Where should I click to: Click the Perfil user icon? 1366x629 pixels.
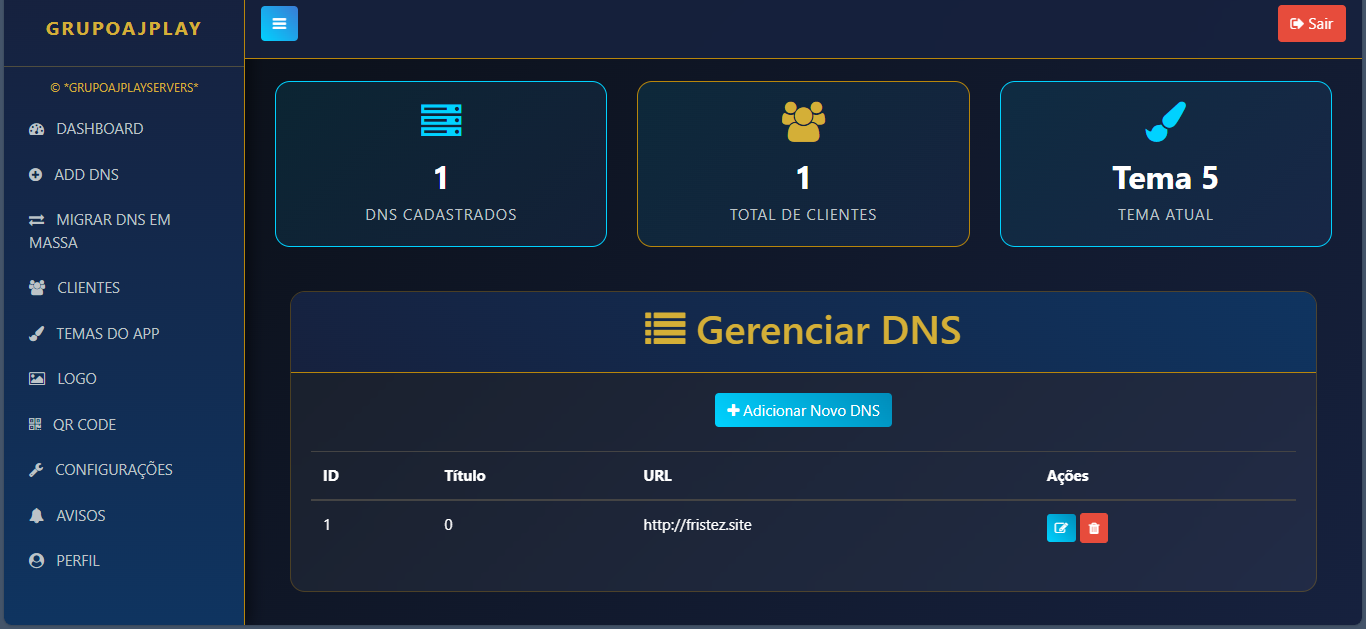pos(37,561)
